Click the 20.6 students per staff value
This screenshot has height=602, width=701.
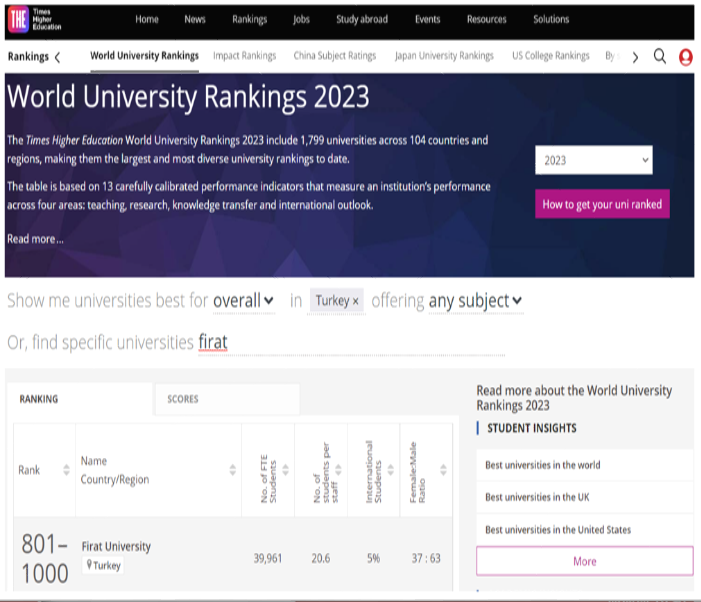click(x=321, y=558)
